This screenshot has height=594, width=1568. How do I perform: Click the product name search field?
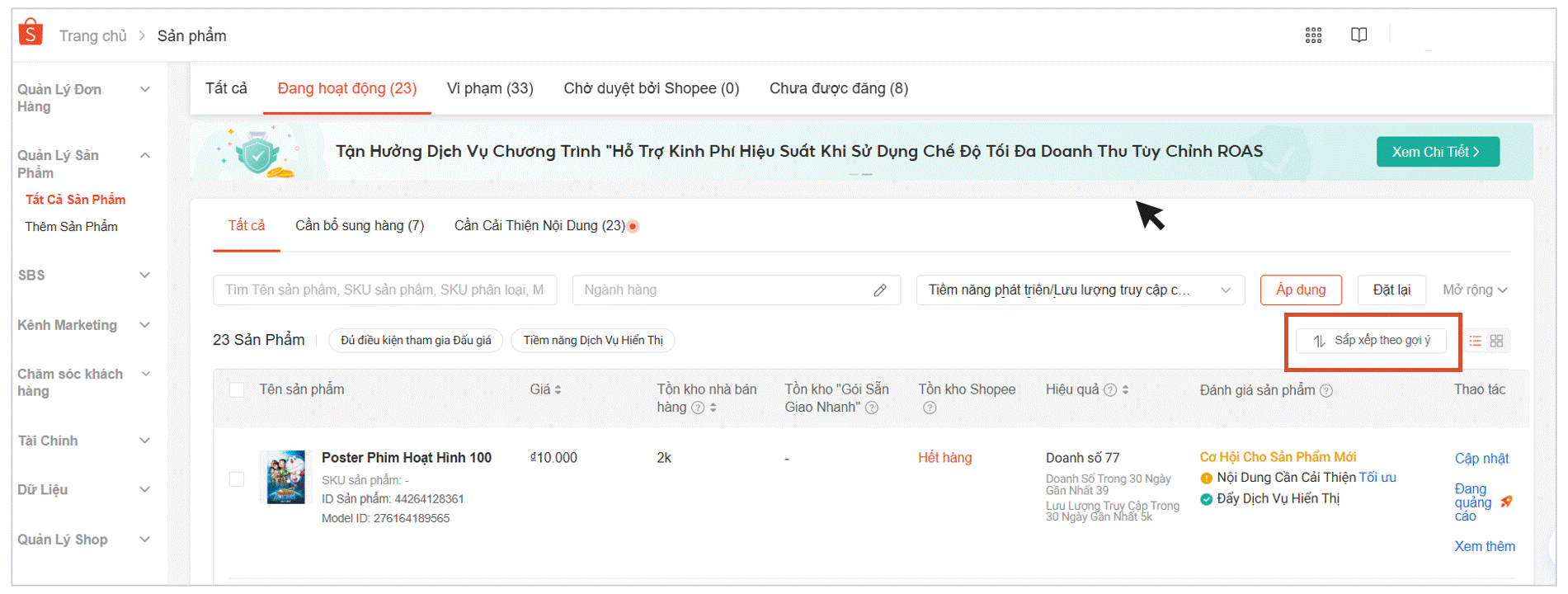pyautogui.click(x=384, y=290)
